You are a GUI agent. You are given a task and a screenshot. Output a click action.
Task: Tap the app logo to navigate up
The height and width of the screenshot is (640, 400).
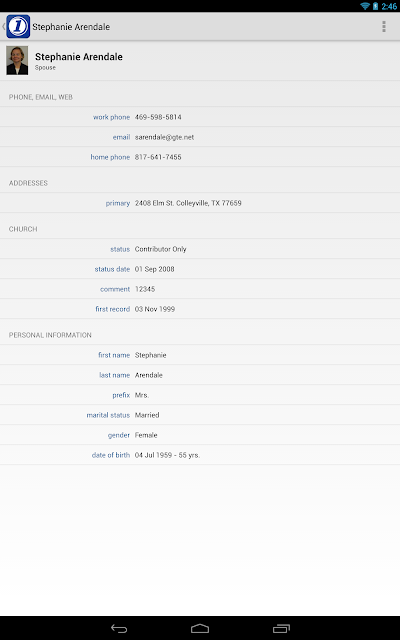pyautogui.click(x=18, y=27)
